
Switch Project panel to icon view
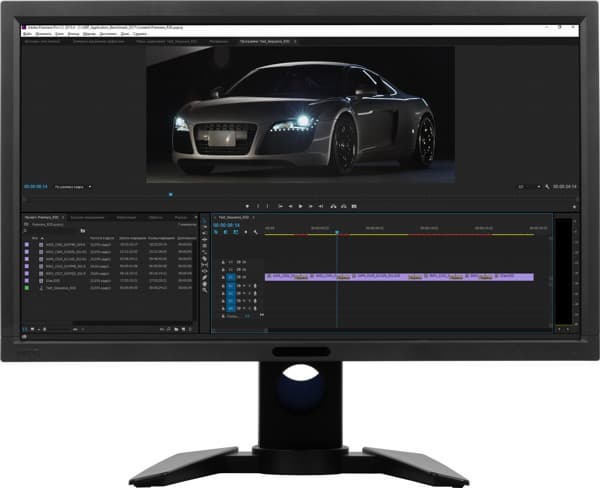[33, 329]
